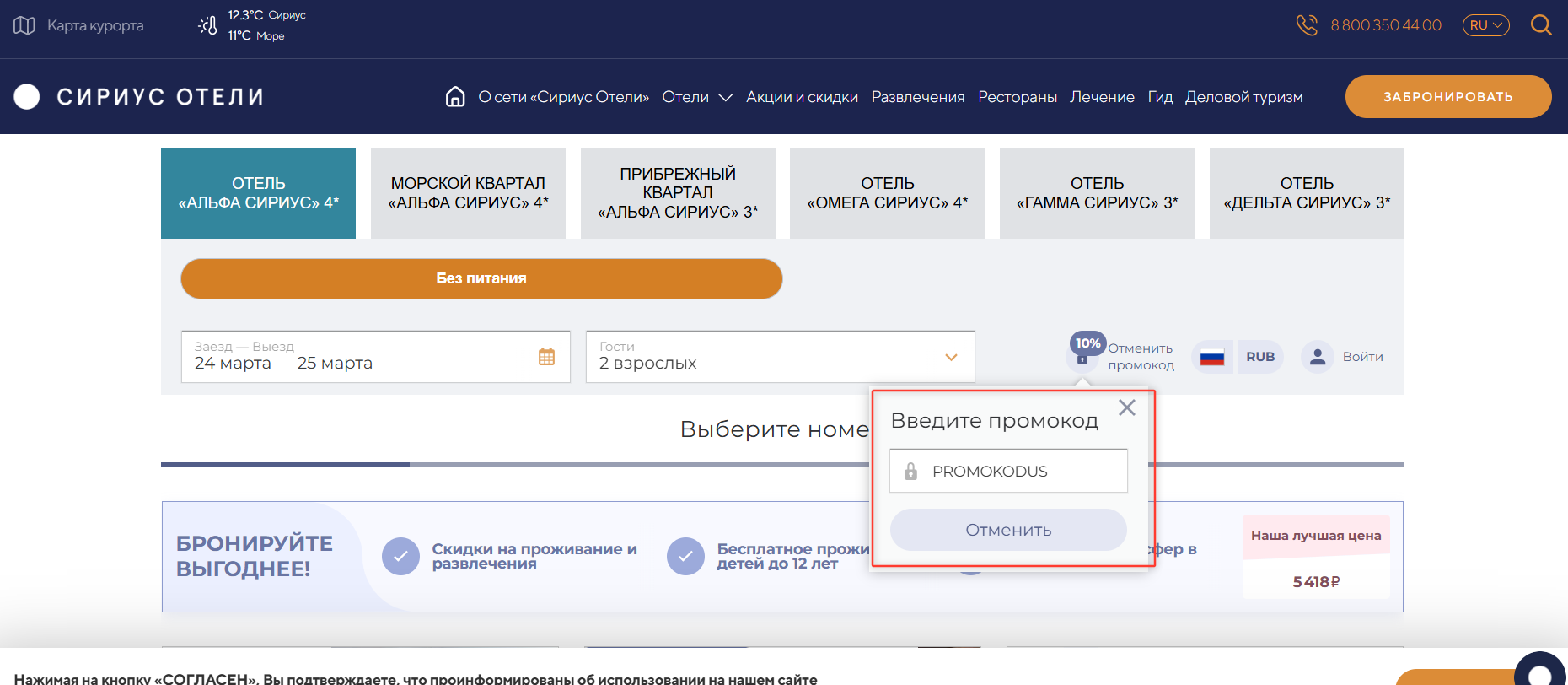Click the Сириус Отели logo
The height and width of the screenshot is (685, 1568).
[139, 97]
